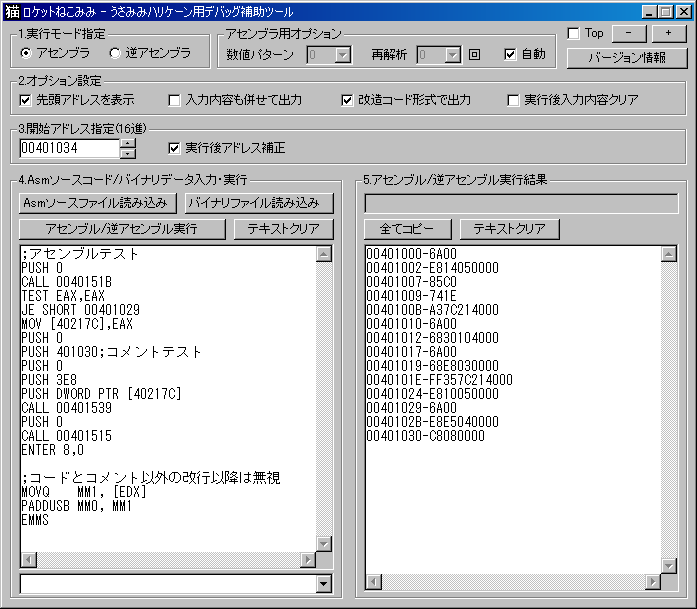The height and width of the screenshot is (609, 697).
Task: Click 全てコピー button
Action: click(408, 229)
